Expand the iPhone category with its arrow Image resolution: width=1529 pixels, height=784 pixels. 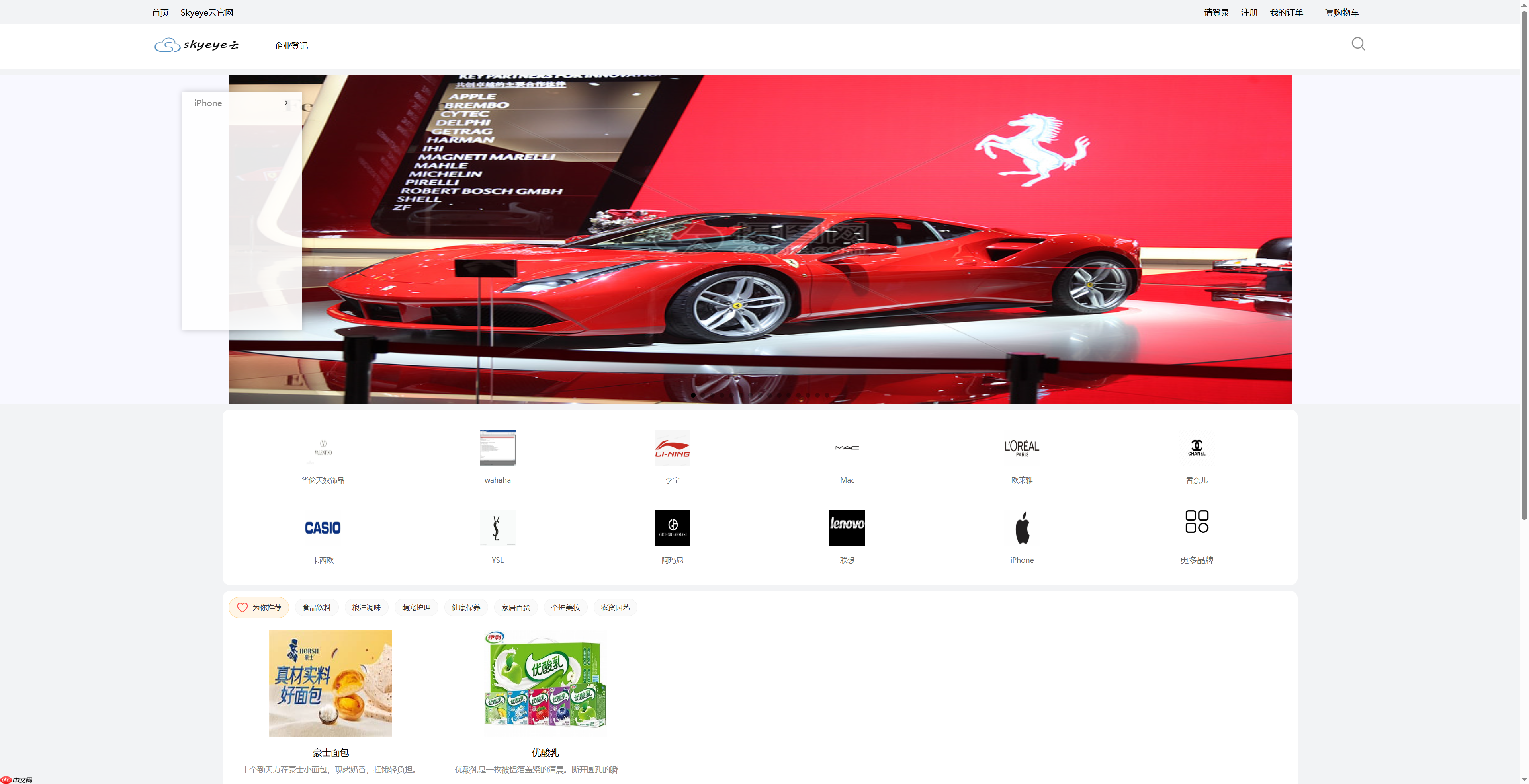(x=286, y=103)
